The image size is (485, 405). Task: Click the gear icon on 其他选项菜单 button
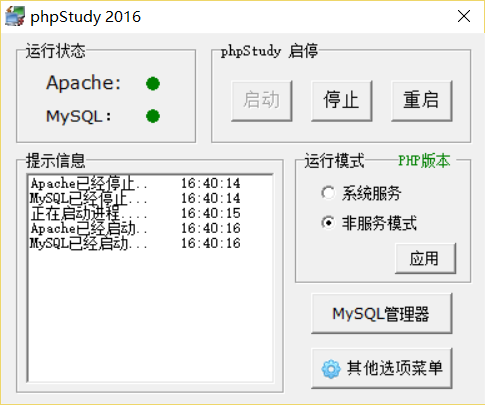(331, 369)
